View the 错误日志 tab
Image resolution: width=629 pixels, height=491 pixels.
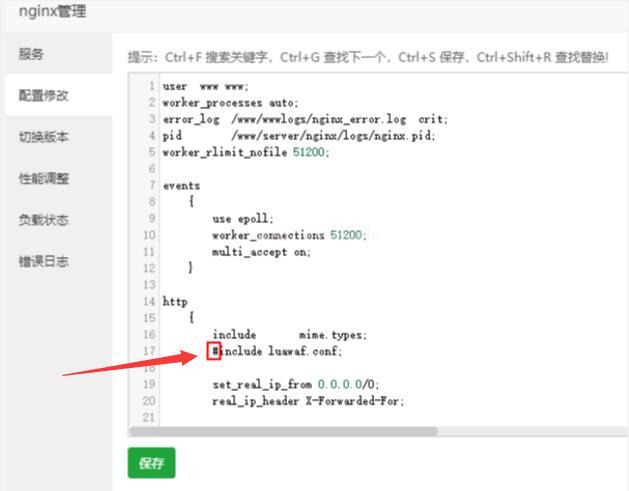click(38, 262)
